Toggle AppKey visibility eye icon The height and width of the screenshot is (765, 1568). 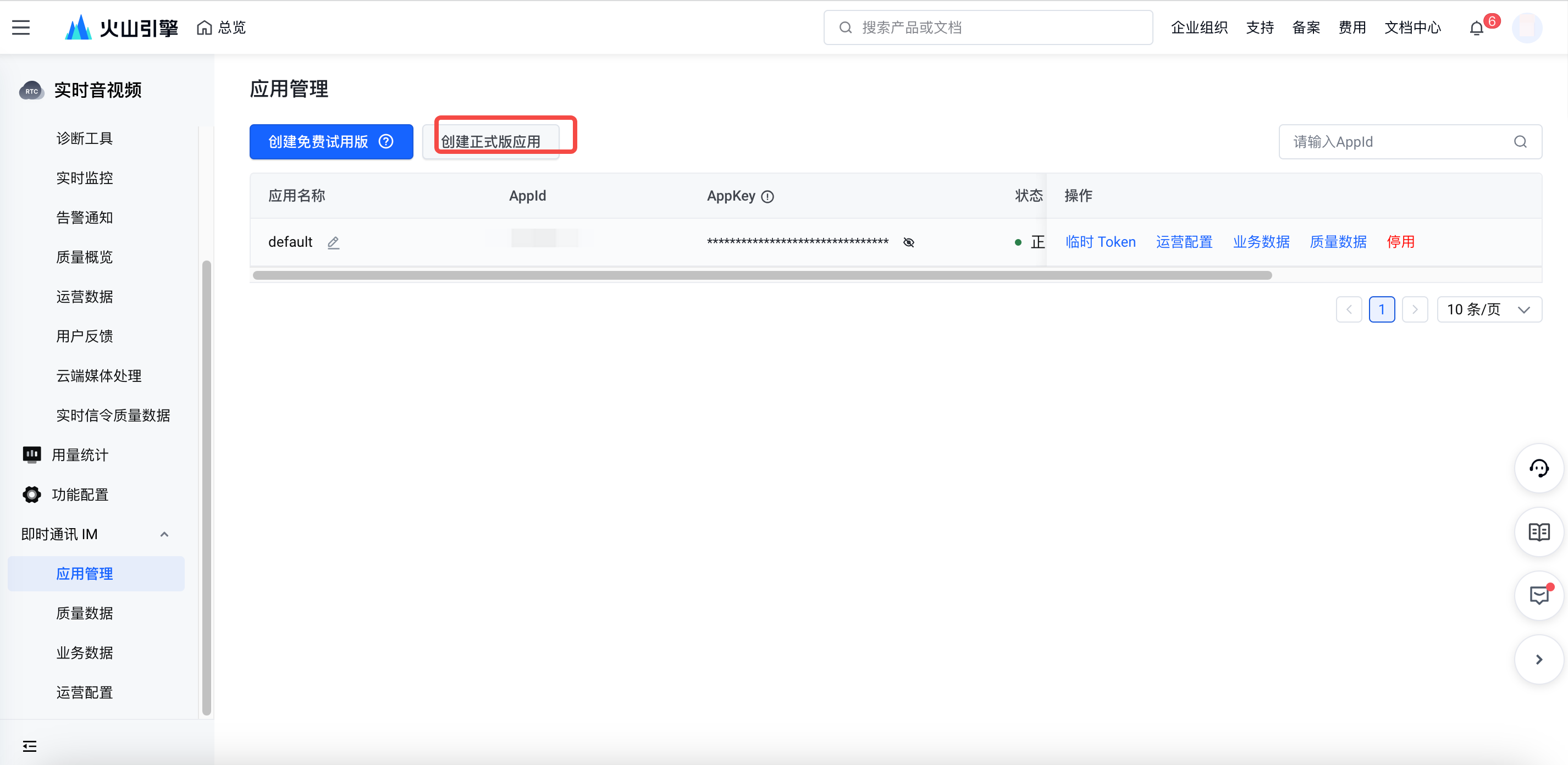click(908, 242)
